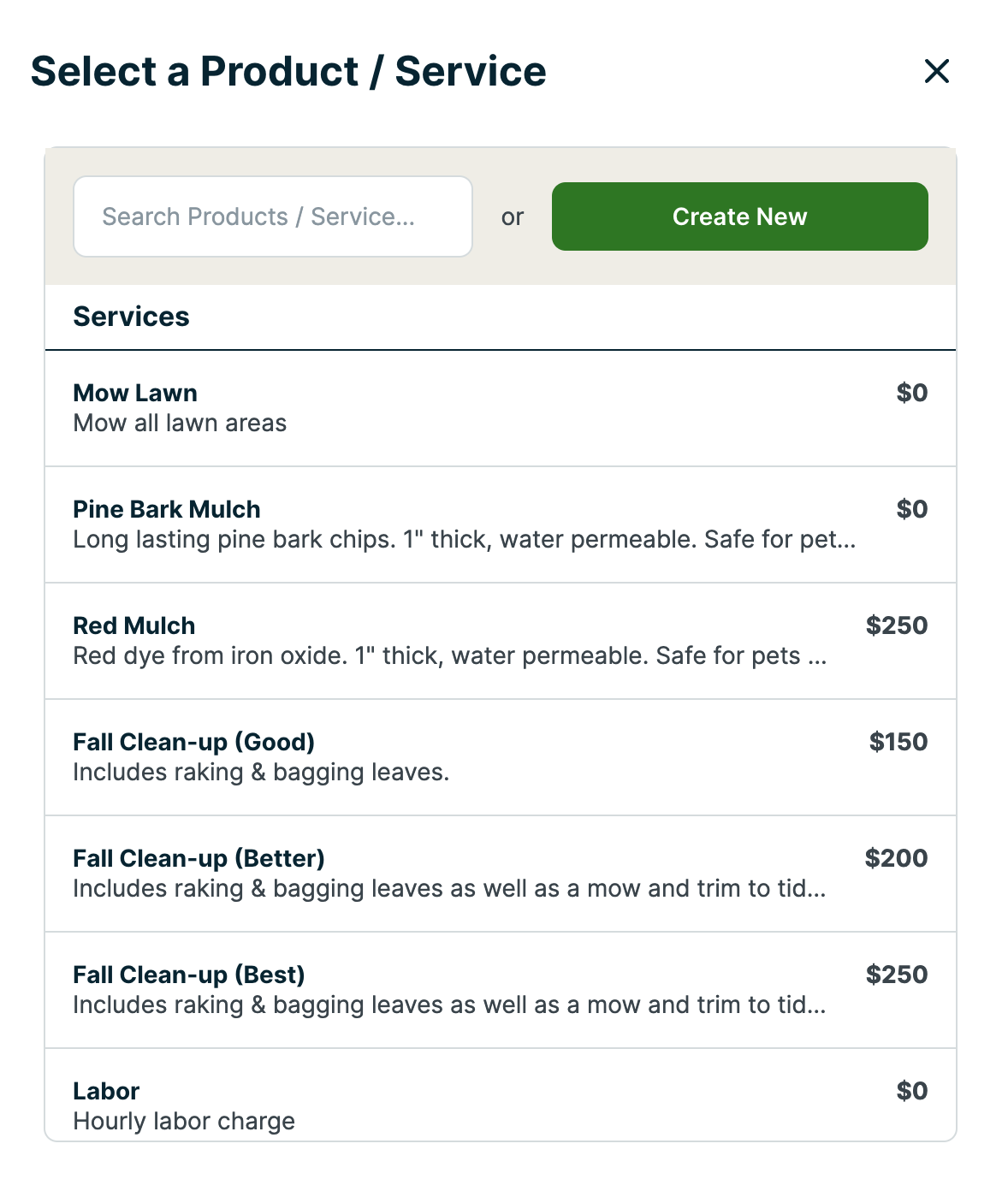The height and width of the screenshot is (1191, 1008).
Task: Click the $250 price beside Red Mulch
Action: [896, 625]
